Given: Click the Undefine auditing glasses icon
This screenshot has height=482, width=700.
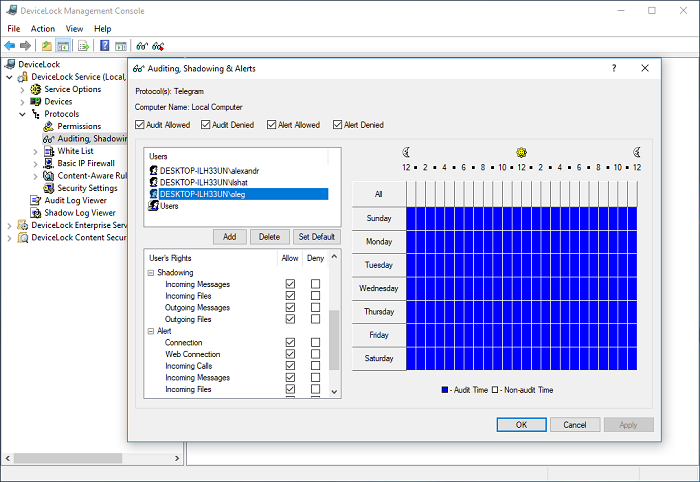Looking at the screenshot, I should pyautogui.click(x=158, y=46).
